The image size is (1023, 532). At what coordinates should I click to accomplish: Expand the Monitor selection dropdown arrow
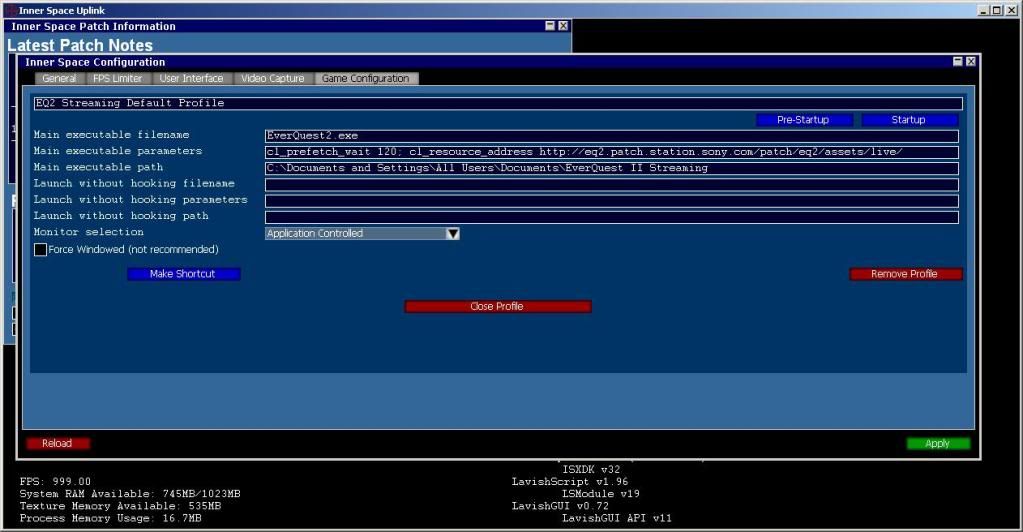point(452,234)
